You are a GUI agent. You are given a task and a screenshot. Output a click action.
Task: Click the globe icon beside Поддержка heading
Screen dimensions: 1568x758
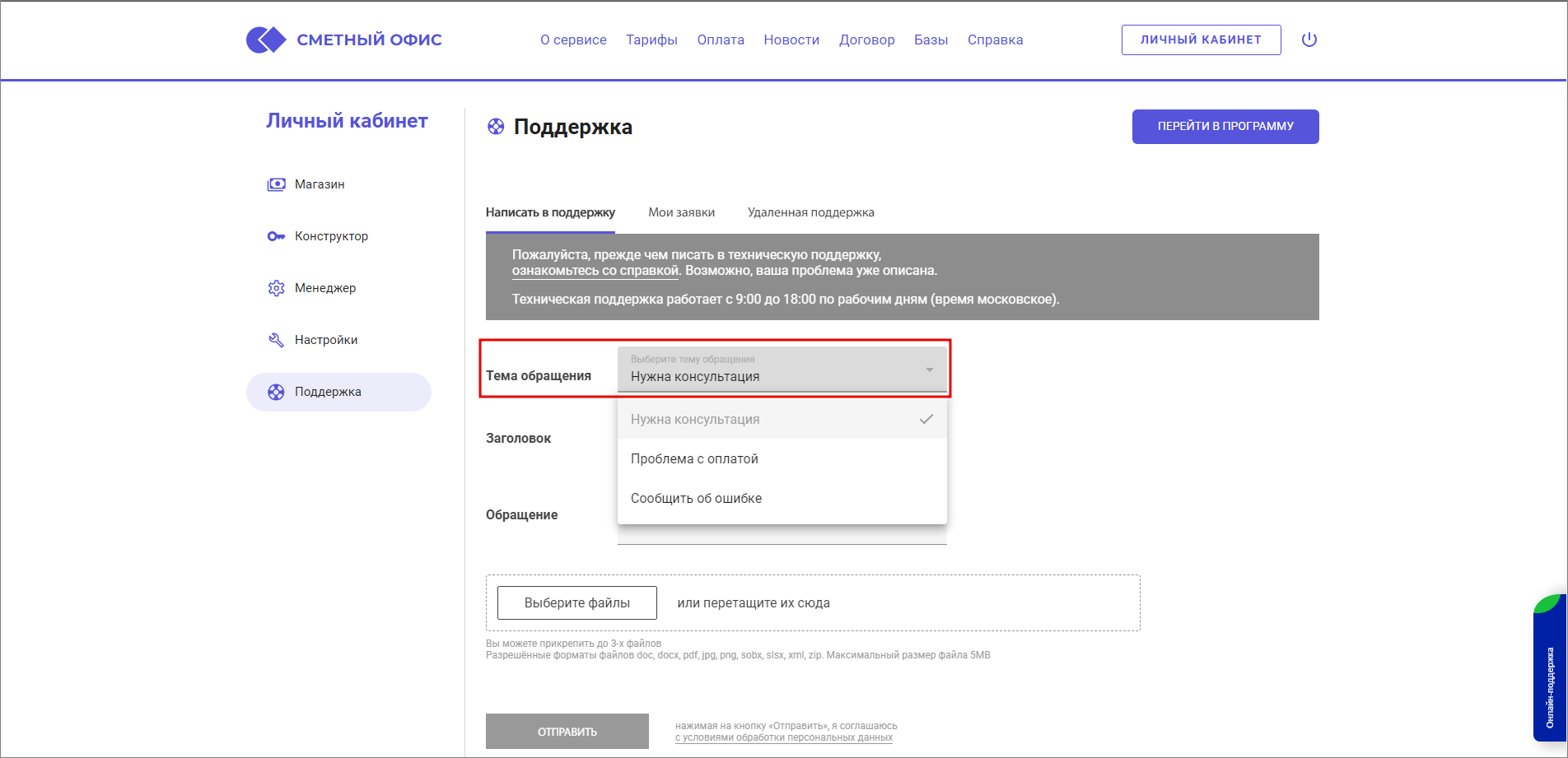[x=496, y=127]
